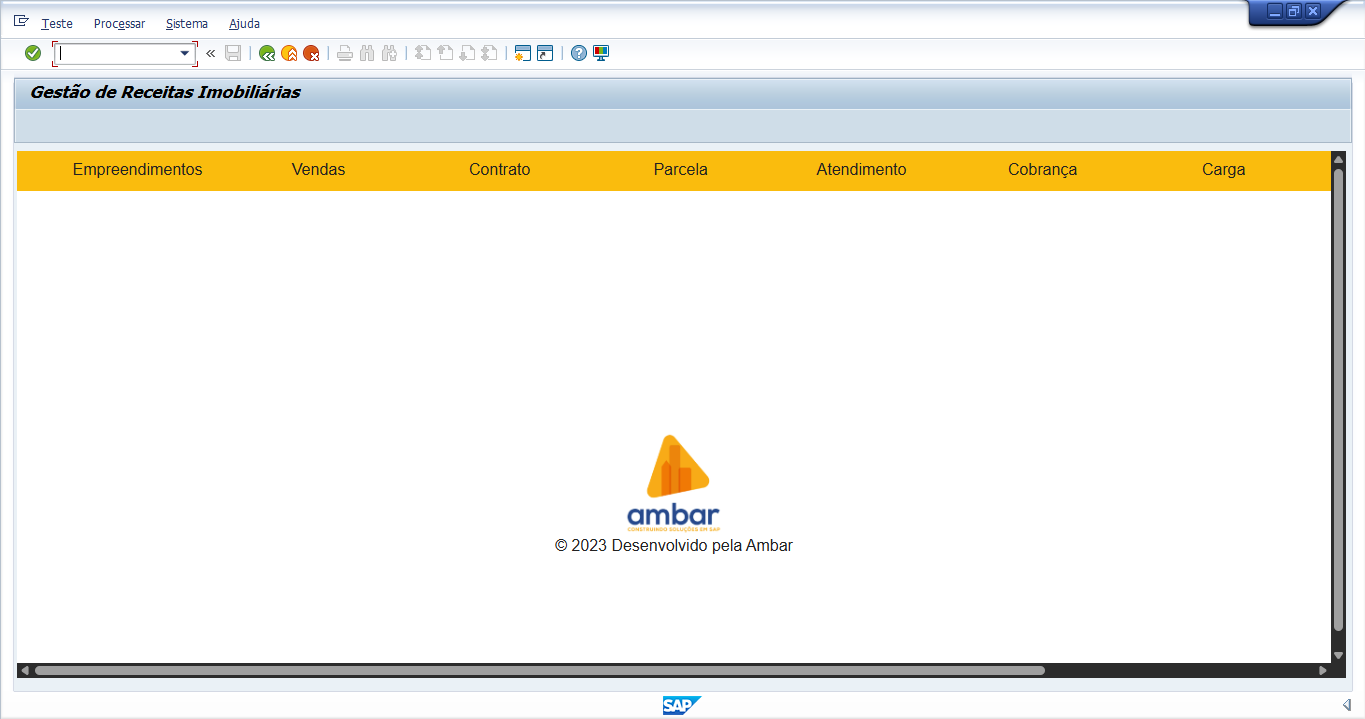Select the Contrato navigation item

click(x=499, y=170)
